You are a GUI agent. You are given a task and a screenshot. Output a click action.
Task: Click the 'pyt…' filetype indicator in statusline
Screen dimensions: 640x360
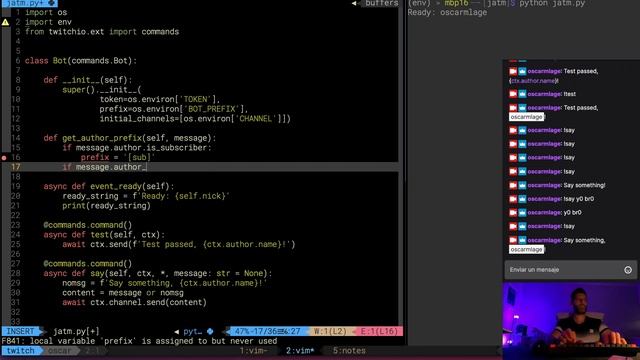pos(193,331)
